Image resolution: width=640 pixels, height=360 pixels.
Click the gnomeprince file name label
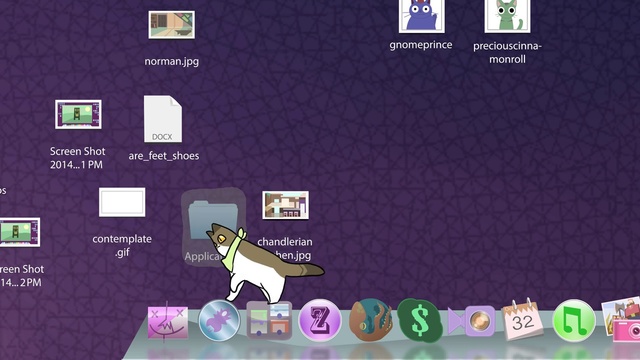click(x=421, y=45)
